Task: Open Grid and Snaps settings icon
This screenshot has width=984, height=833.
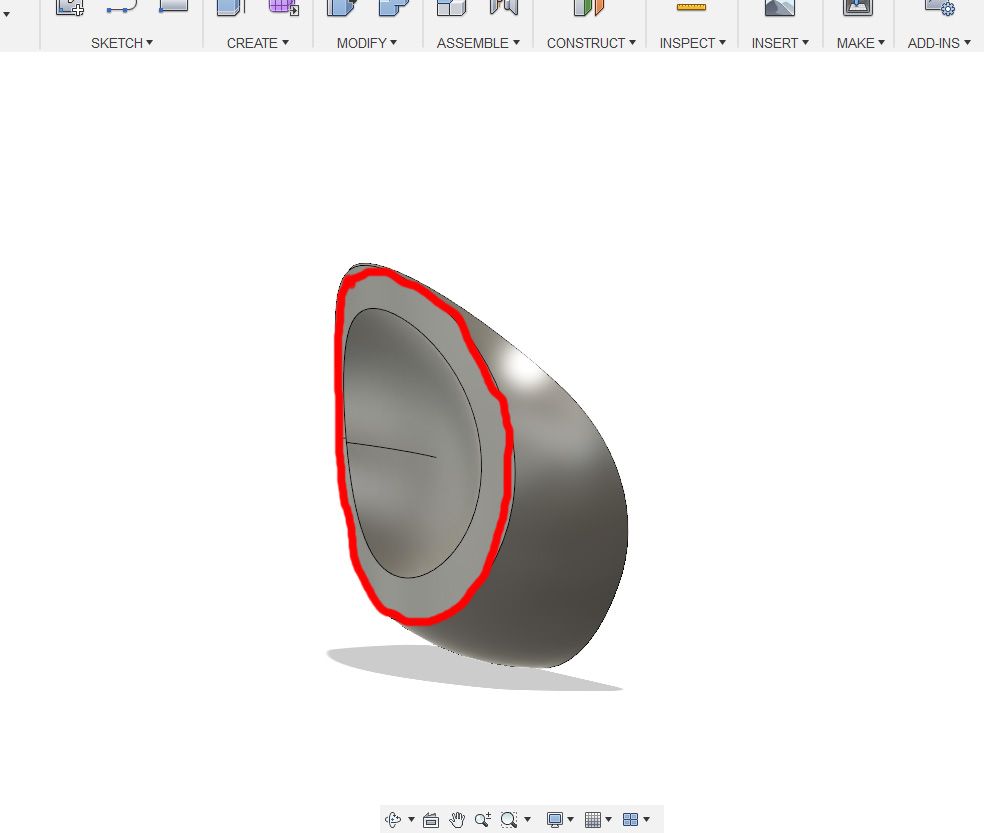Action: pyautogui.click(x=592, y=819)
